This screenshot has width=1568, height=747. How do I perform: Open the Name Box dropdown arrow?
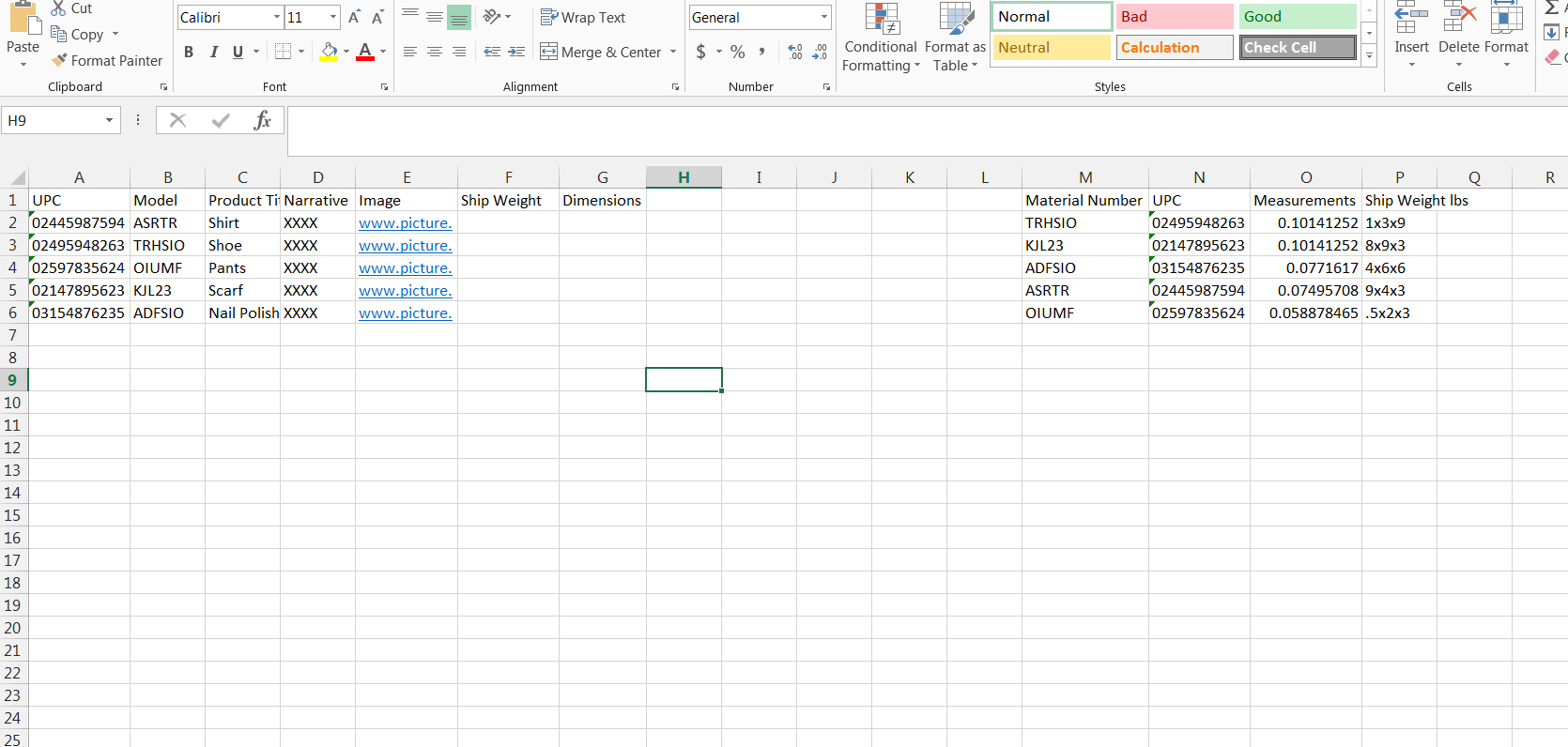click(x=109, y=120)
